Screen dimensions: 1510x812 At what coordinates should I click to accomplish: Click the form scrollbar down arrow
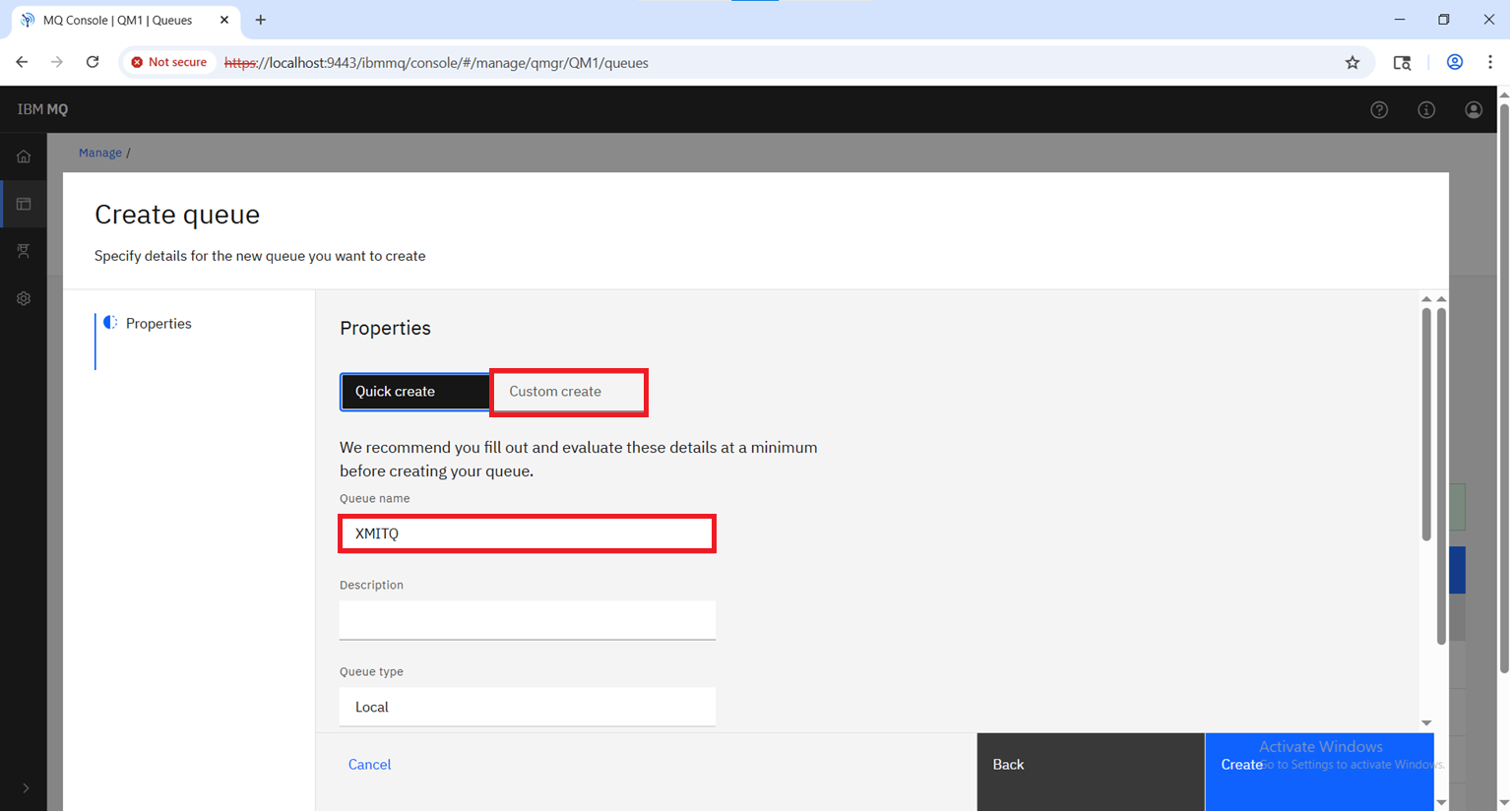pos(1426,723)
